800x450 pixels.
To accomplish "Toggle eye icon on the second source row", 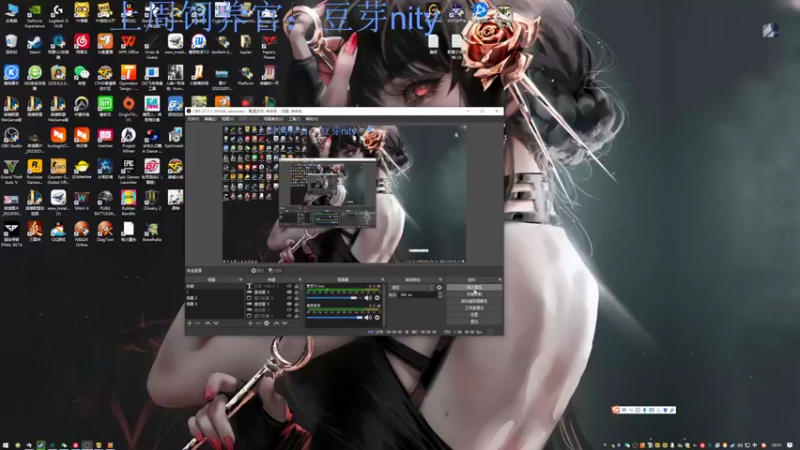I will click(289, 292).
